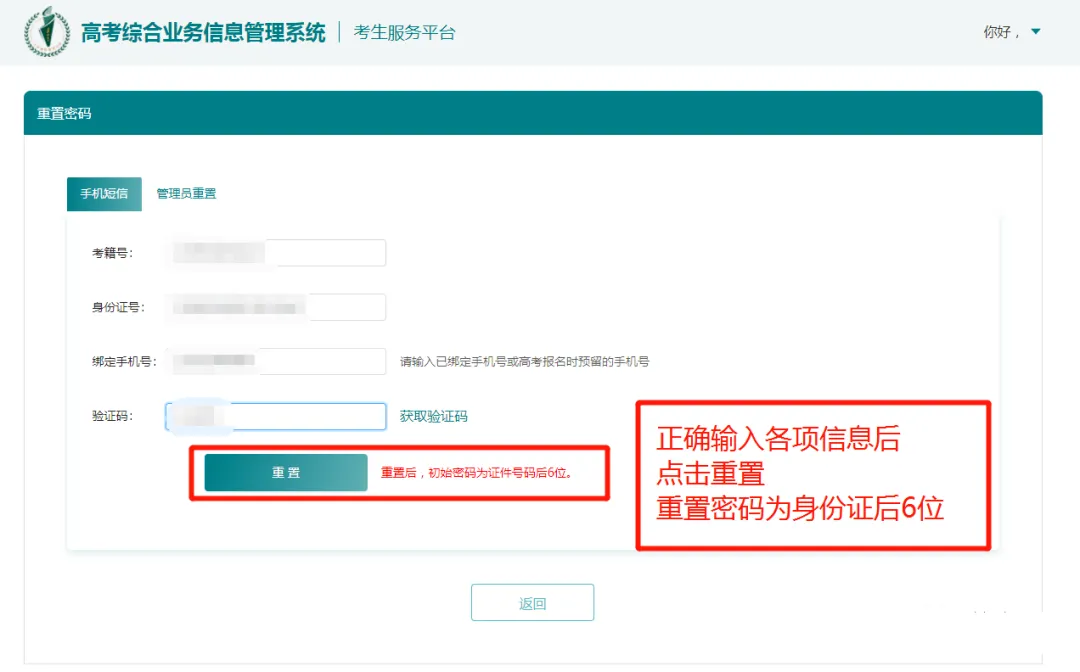Viewport: 1080px width, 672px height.
Task: Focus the 考籍号 input field
Action: click(x=276, y=253)
